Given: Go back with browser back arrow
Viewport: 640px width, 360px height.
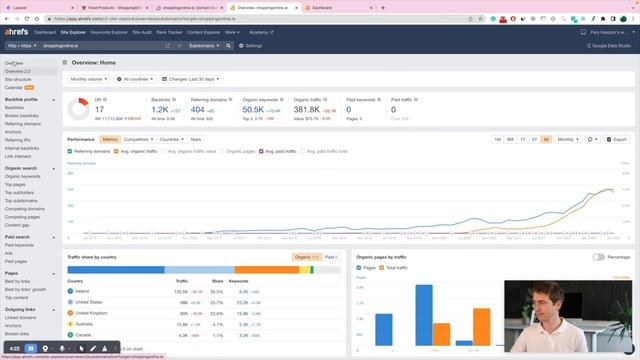Looking at the screenshot, I should (x=7, y=19).
